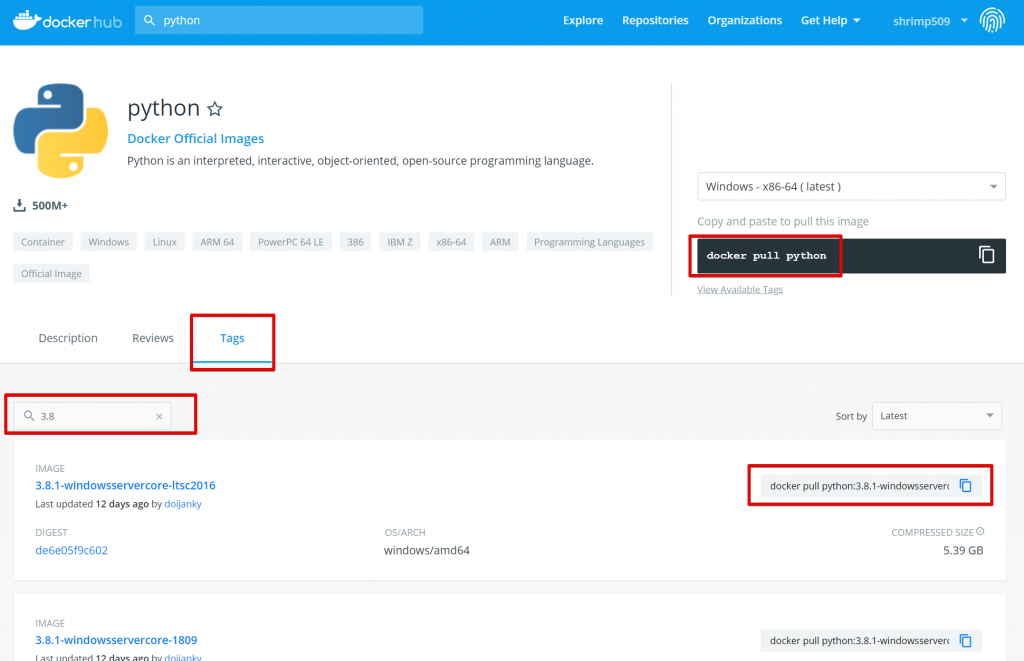Click the docker pull python command text
Viewport: 1024px width, 661px height.
pyautogui.click(x=766, y=255)
